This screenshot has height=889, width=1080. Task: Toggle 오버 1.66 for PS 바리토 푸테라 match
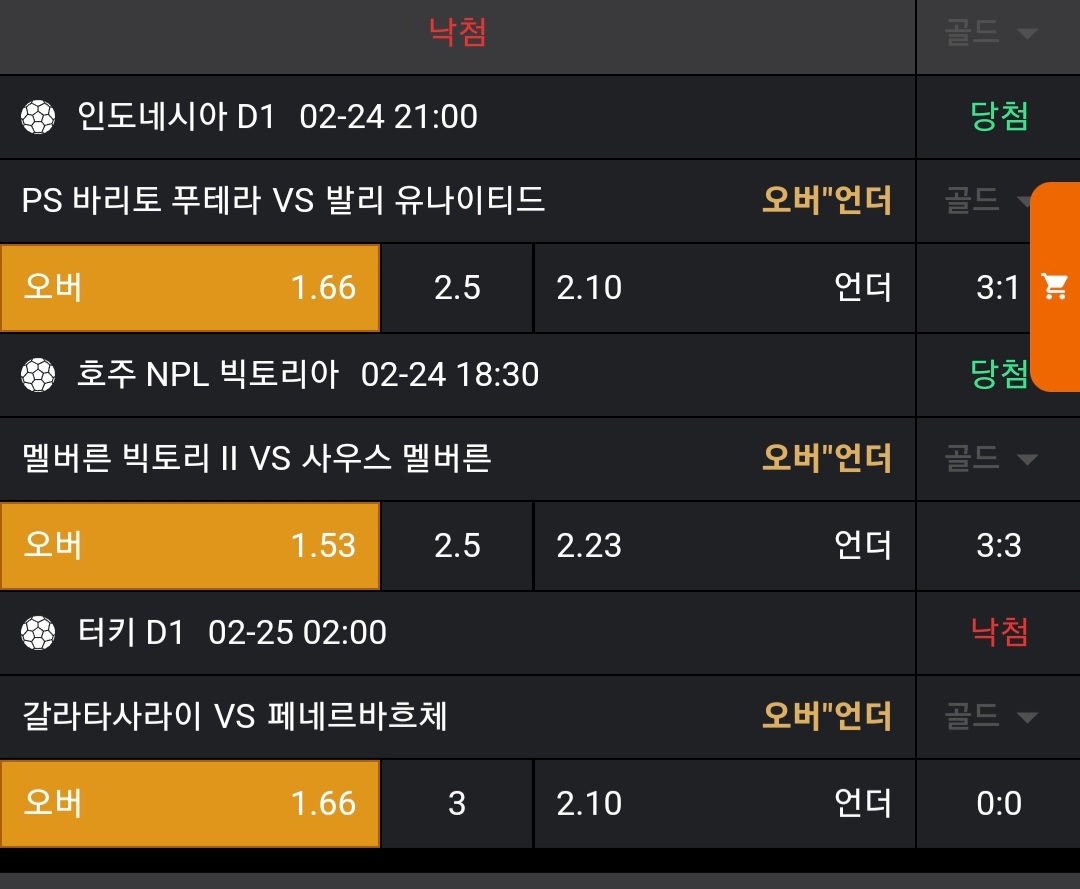tap(190, 288)
